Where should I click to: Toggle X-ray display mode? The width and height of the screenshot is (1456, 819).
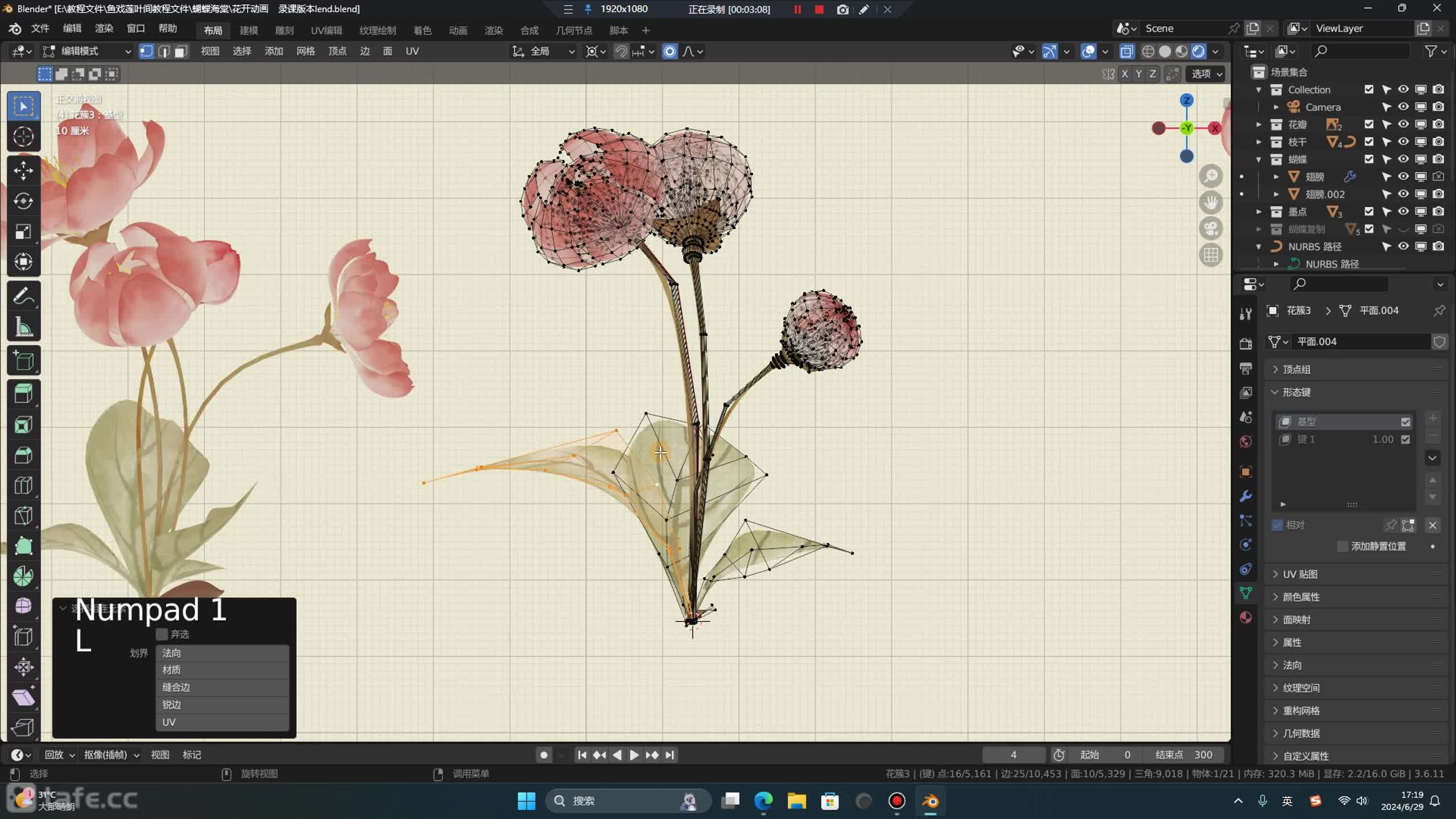pos(1127,51)
